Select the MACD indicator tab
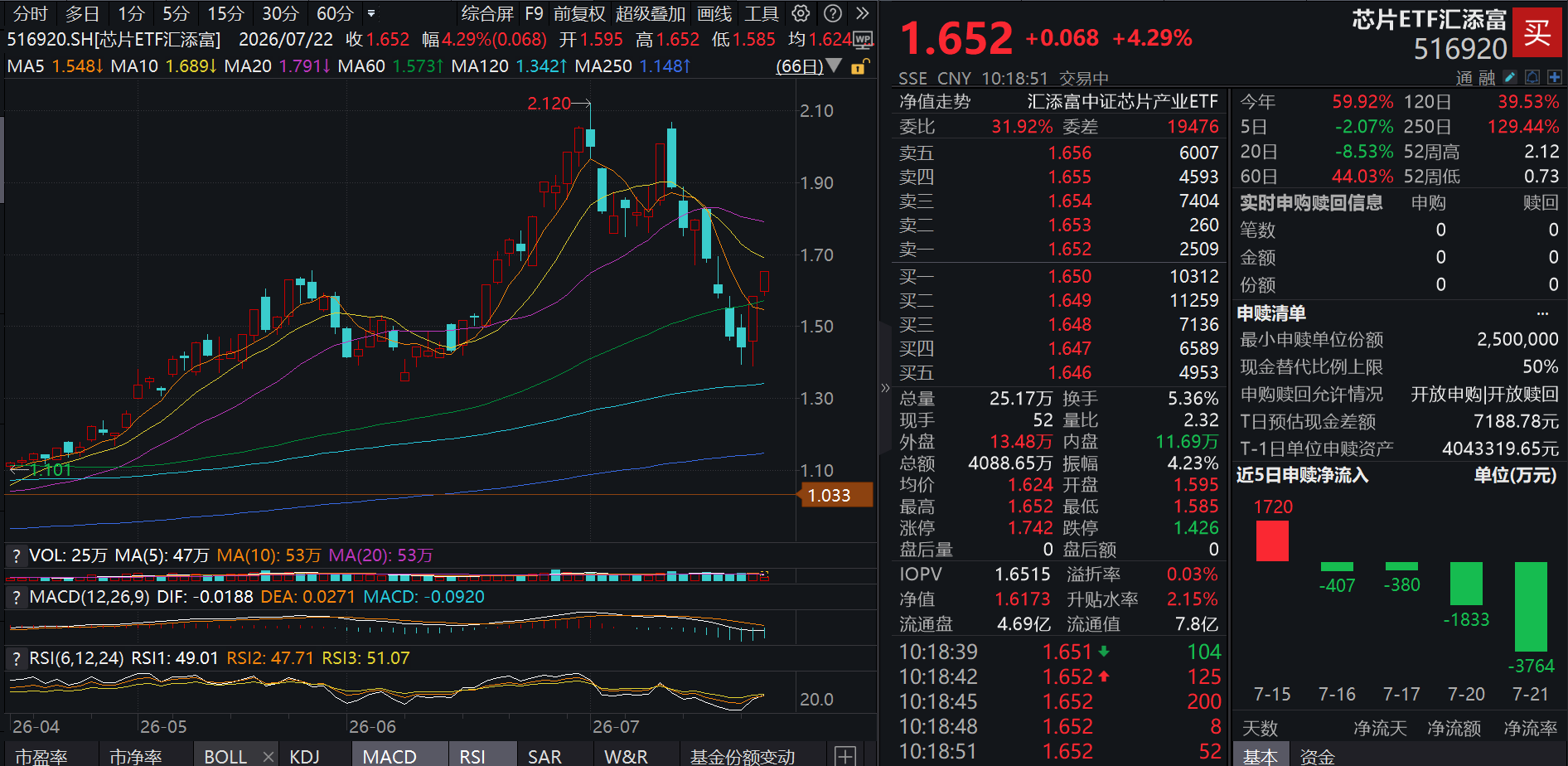 (390, 756)
